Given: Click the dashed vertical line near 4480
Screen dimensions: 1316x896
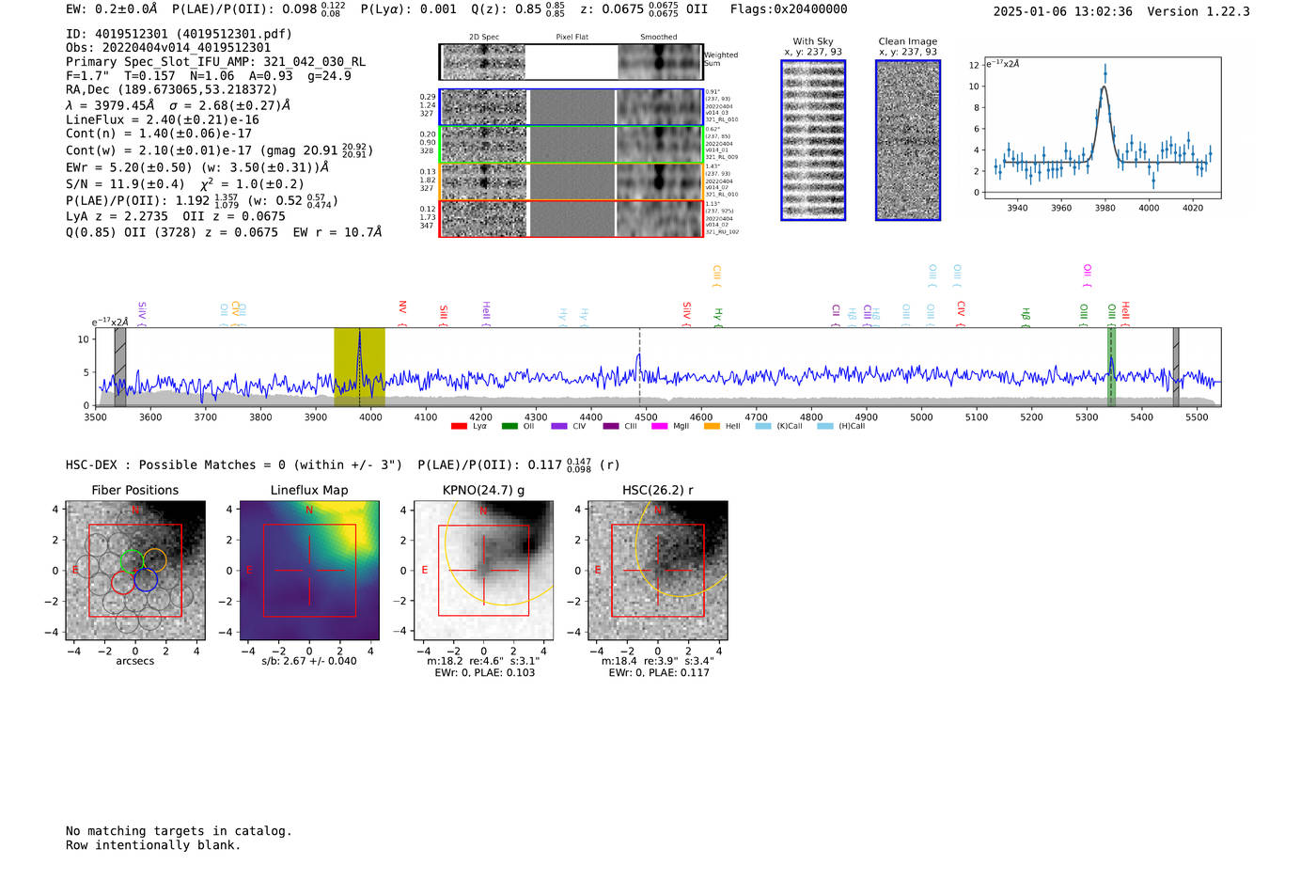Looking at the screenshot, I should point(640,367).
